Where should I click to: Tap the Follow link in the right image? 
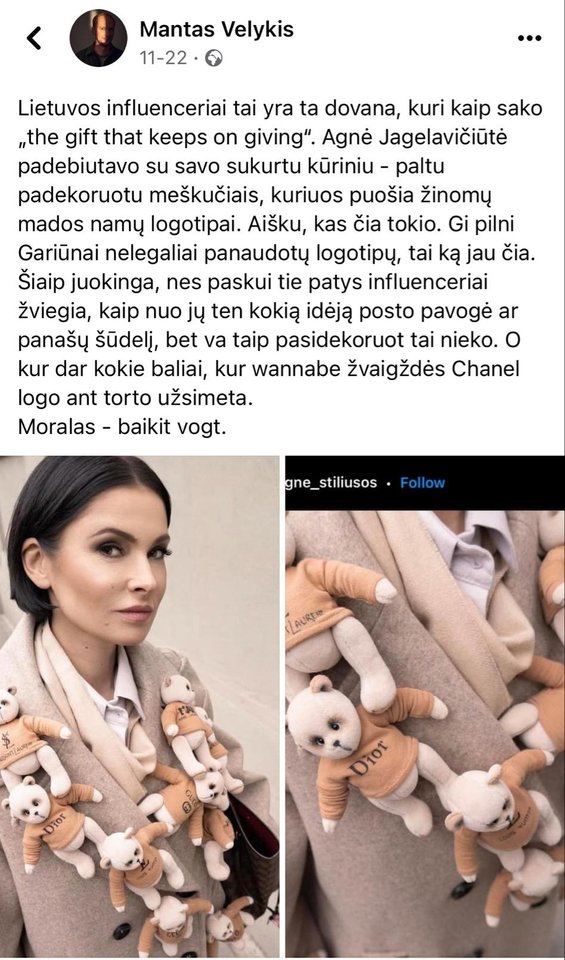pos(422,482)
